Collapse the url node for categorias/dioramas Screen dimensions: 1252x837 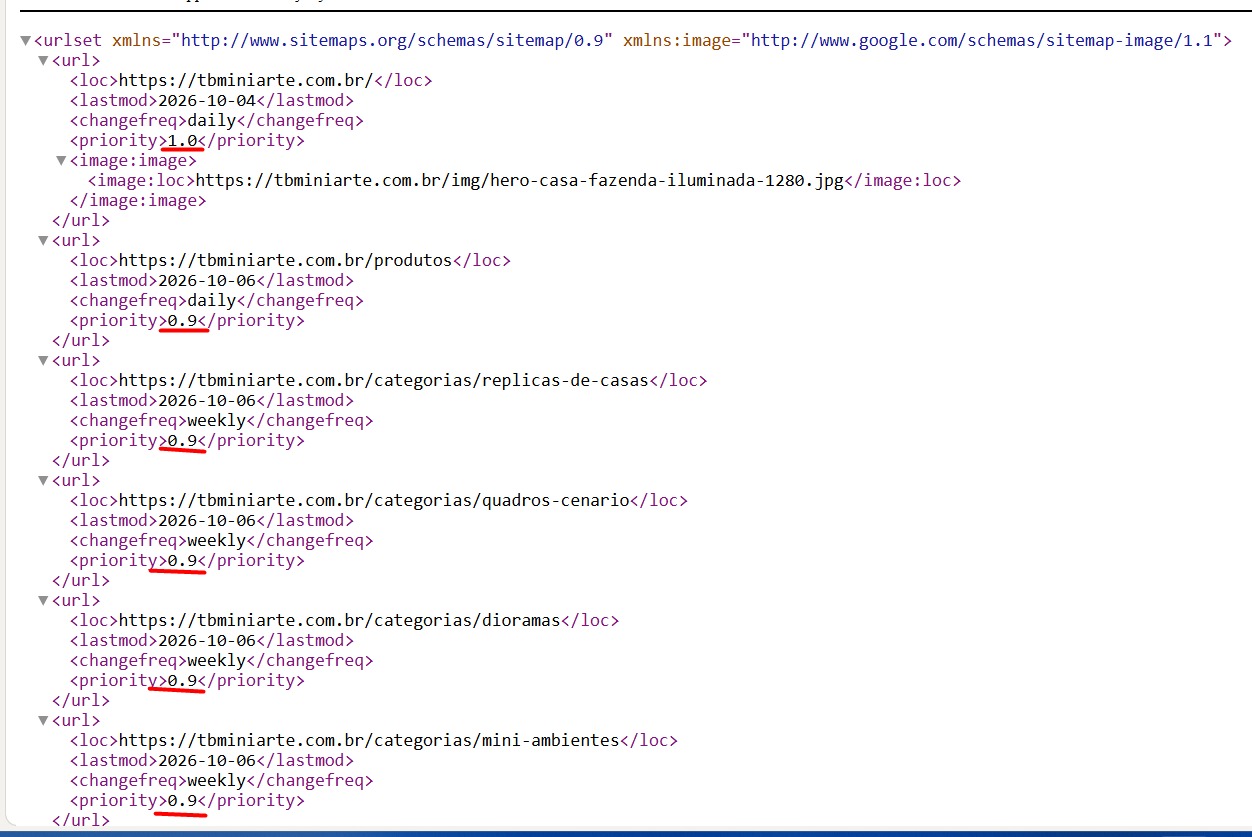[x=43, y=601]
